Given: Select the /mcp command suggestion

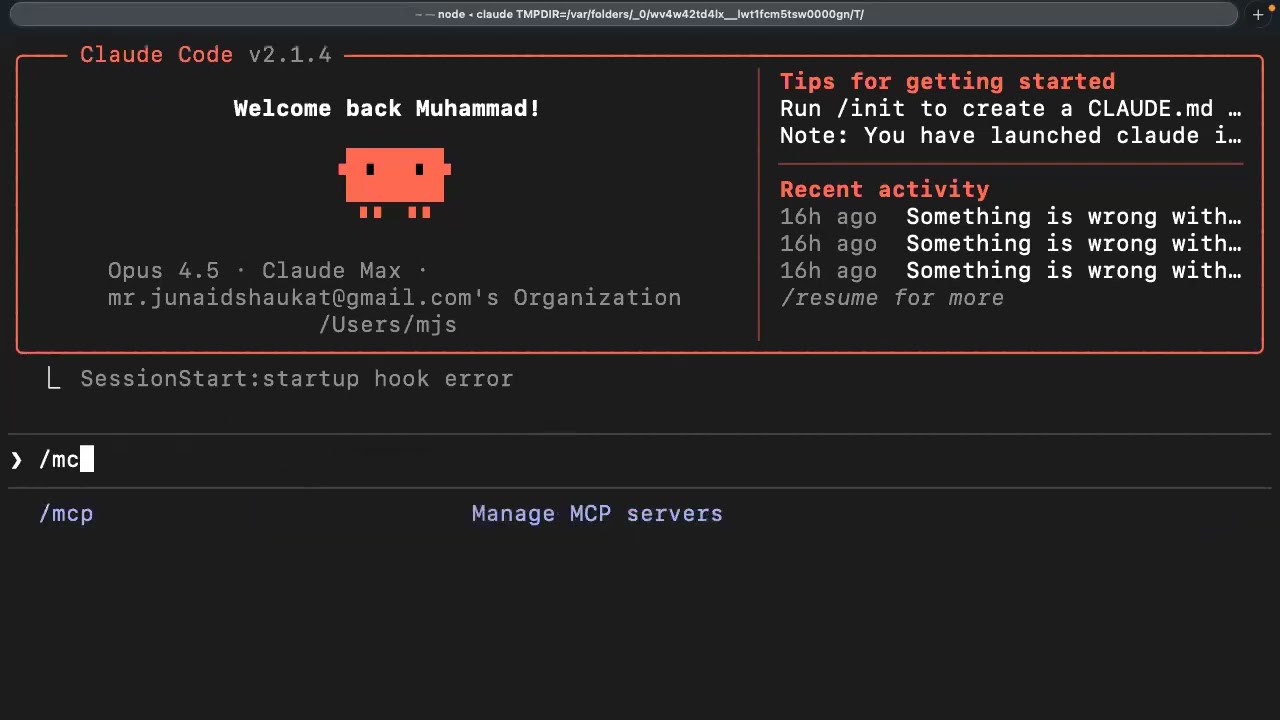Looking at the screenshot, I should [66, 514].
